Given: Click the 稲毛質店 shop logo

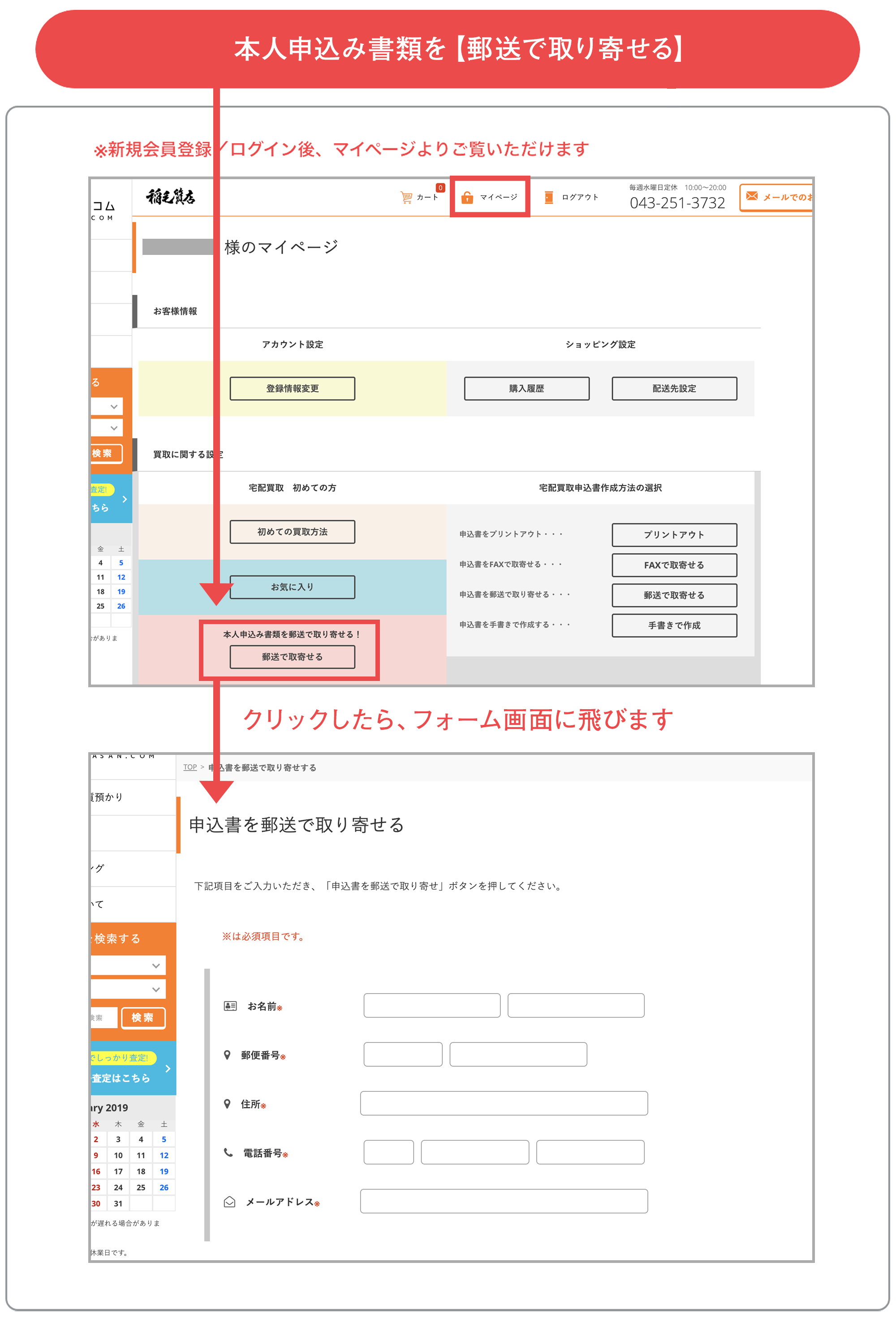Looking at the screenshot, I should pyautogui.click(x=170, y=197).
